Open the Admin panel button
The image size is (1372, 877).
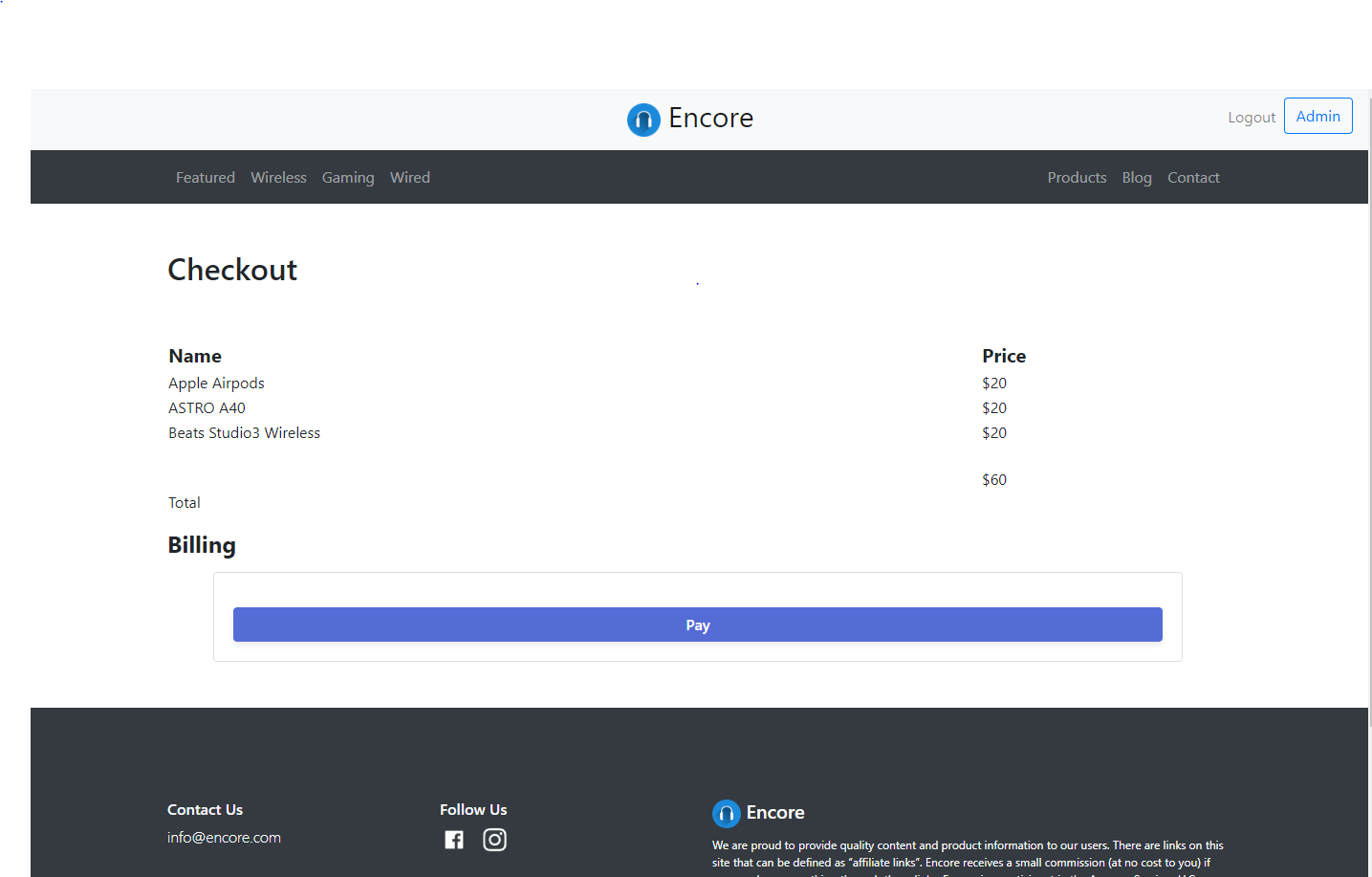point(1318,116)
